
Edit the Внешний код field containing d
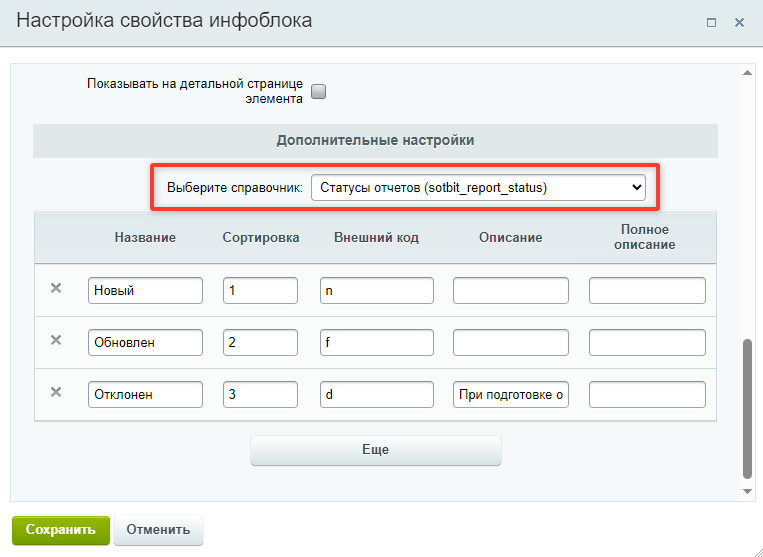click(x=377, y=395)
